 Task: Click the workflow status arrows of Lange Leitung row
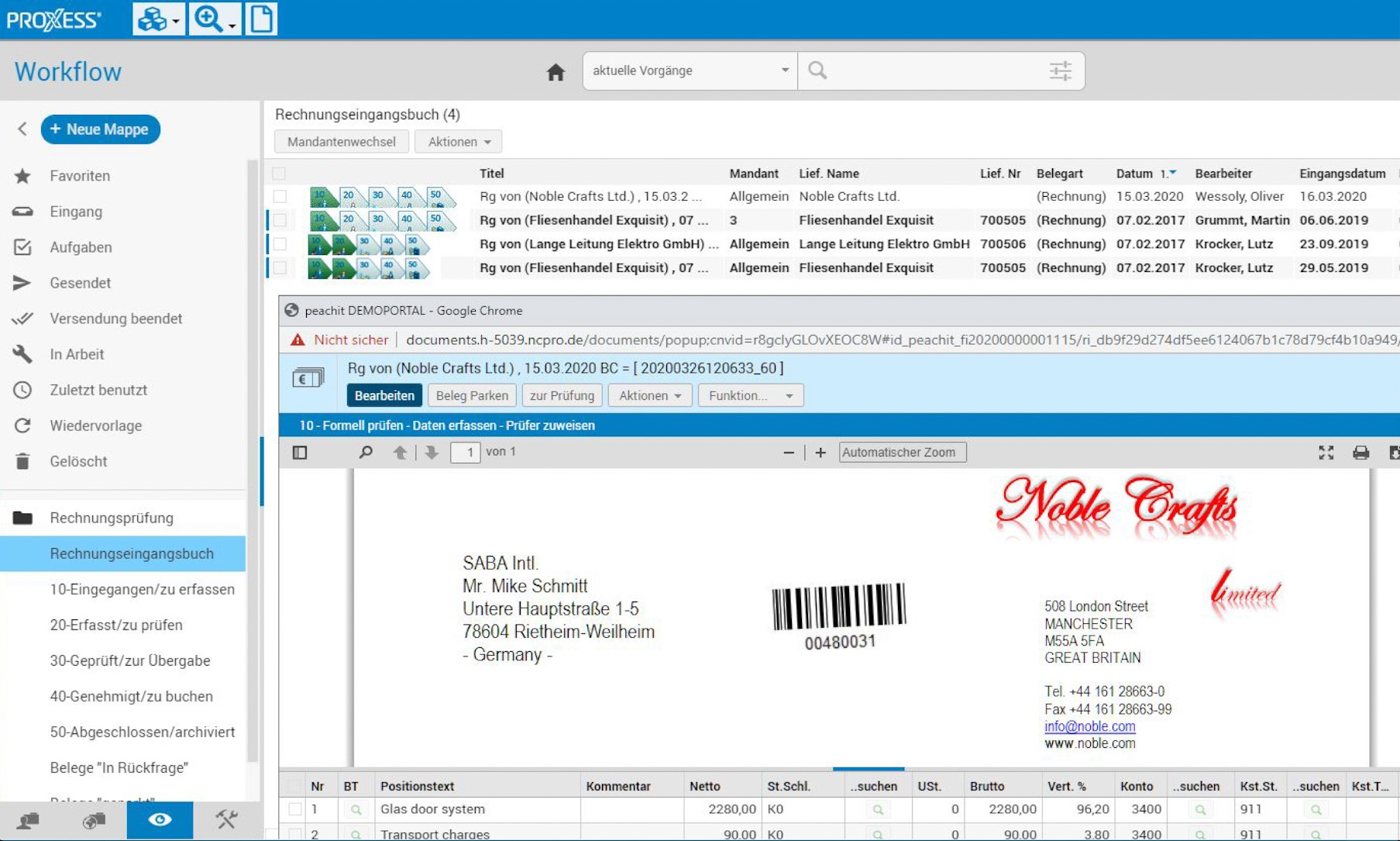[369, 245]
